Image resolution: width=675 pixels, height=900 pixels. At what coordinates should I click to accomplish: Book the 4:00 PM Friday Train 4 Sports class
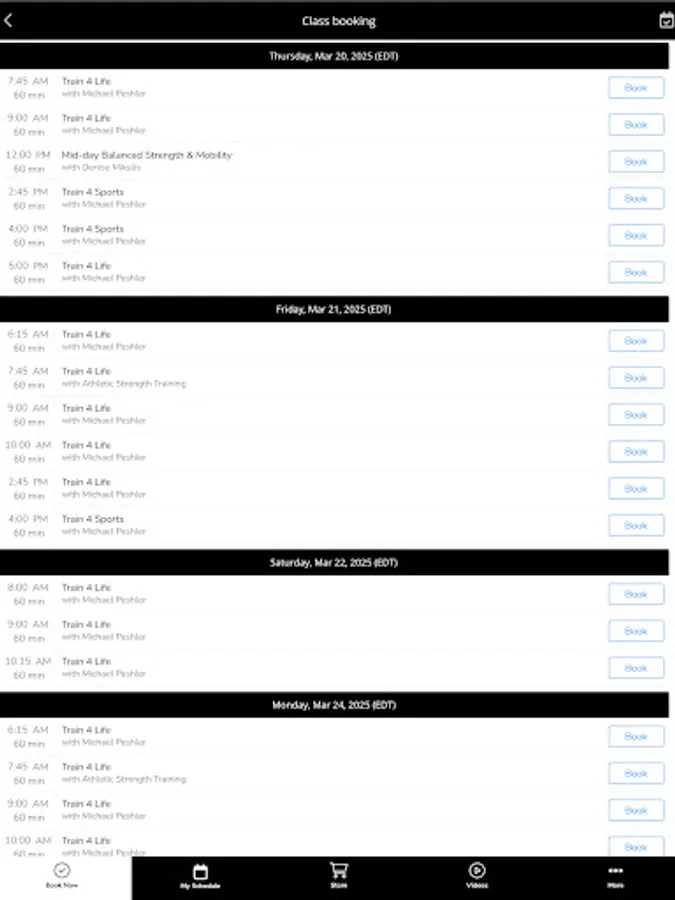[x=636, y=525]
